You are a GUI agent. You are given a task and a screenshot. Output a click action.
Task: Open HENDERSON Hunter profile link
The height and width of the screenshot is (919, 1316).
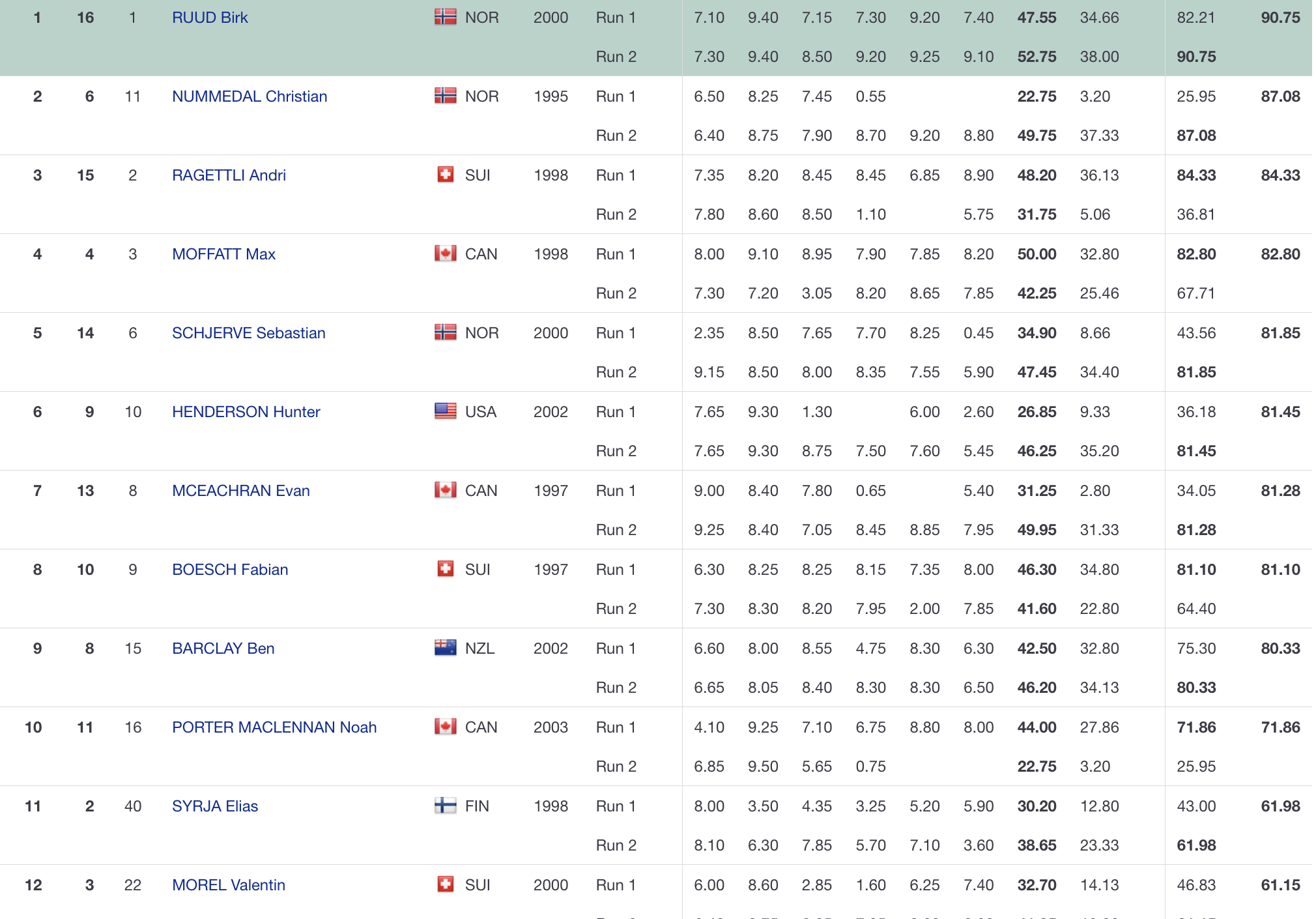click(x=246, y=412)
